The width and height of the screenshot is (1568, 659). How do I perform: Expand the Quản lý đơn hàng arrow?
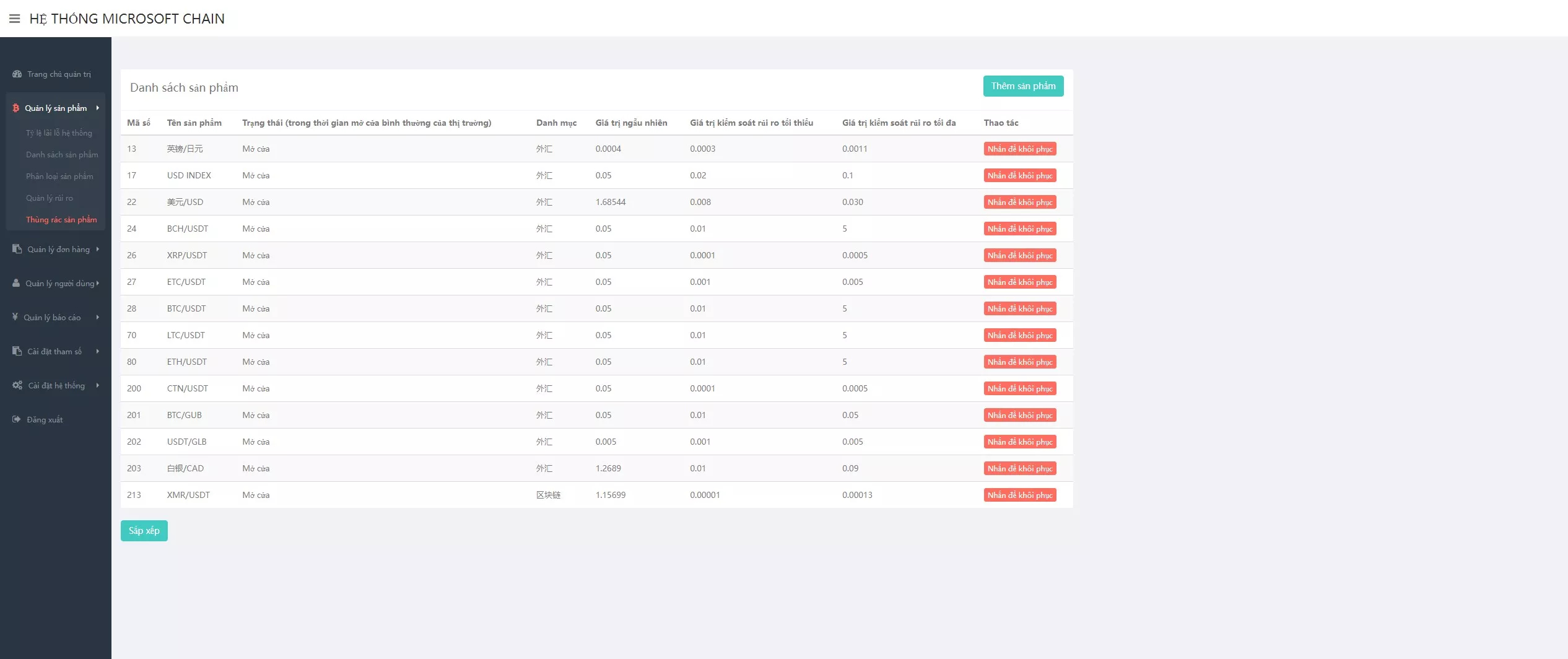[98, 249]
